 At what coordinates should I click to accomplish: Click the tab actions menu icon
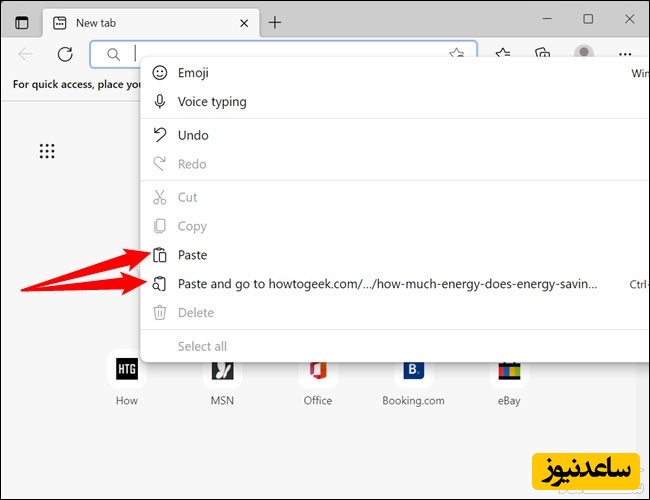22,22
